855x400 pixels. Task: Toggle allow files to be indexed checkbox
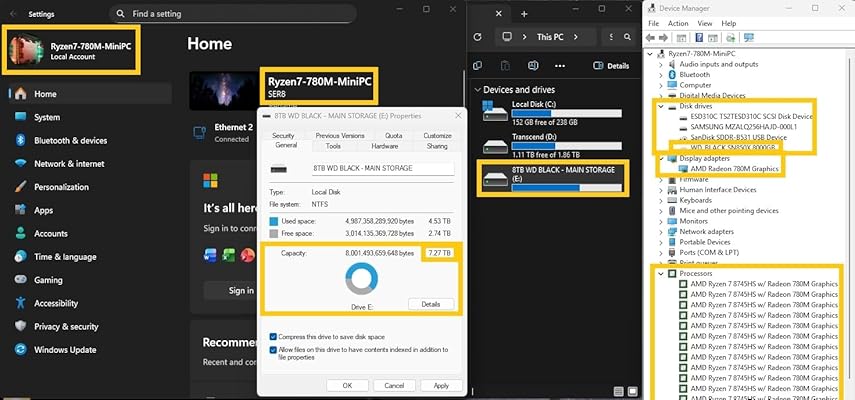tap(273, 350)
